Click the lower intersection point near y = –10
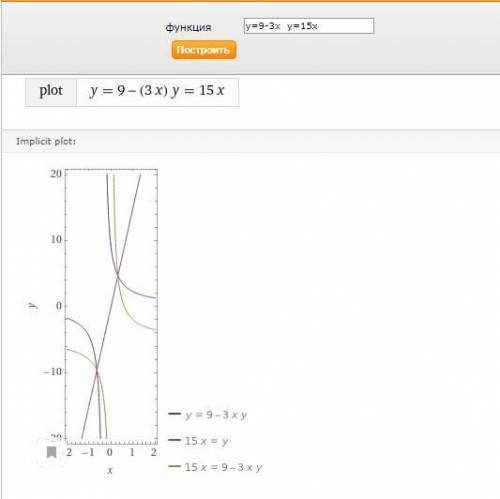 [97, 369]
